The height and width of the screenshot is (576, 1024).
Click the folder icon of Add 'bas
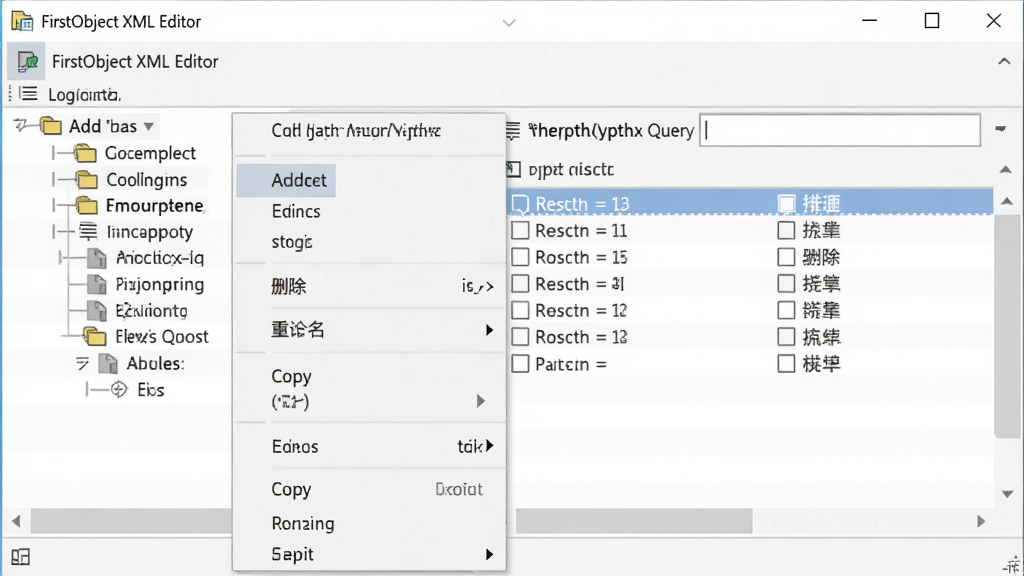(50, 125)
